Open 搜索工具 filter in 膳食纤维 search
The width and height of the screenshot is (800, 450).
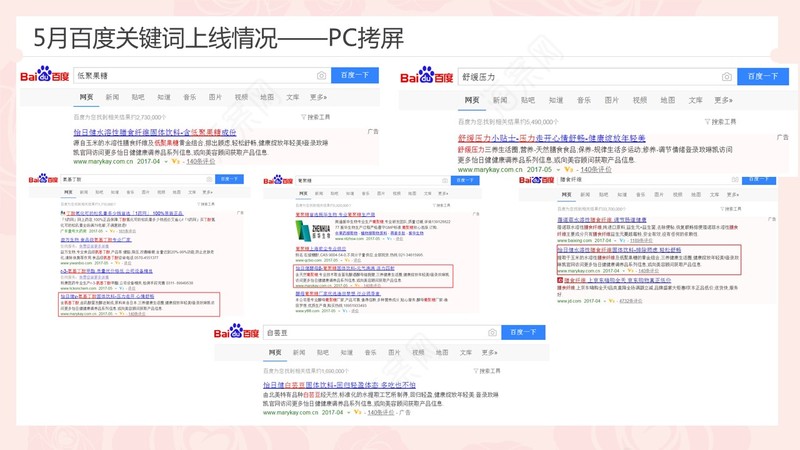click(731, 209)
